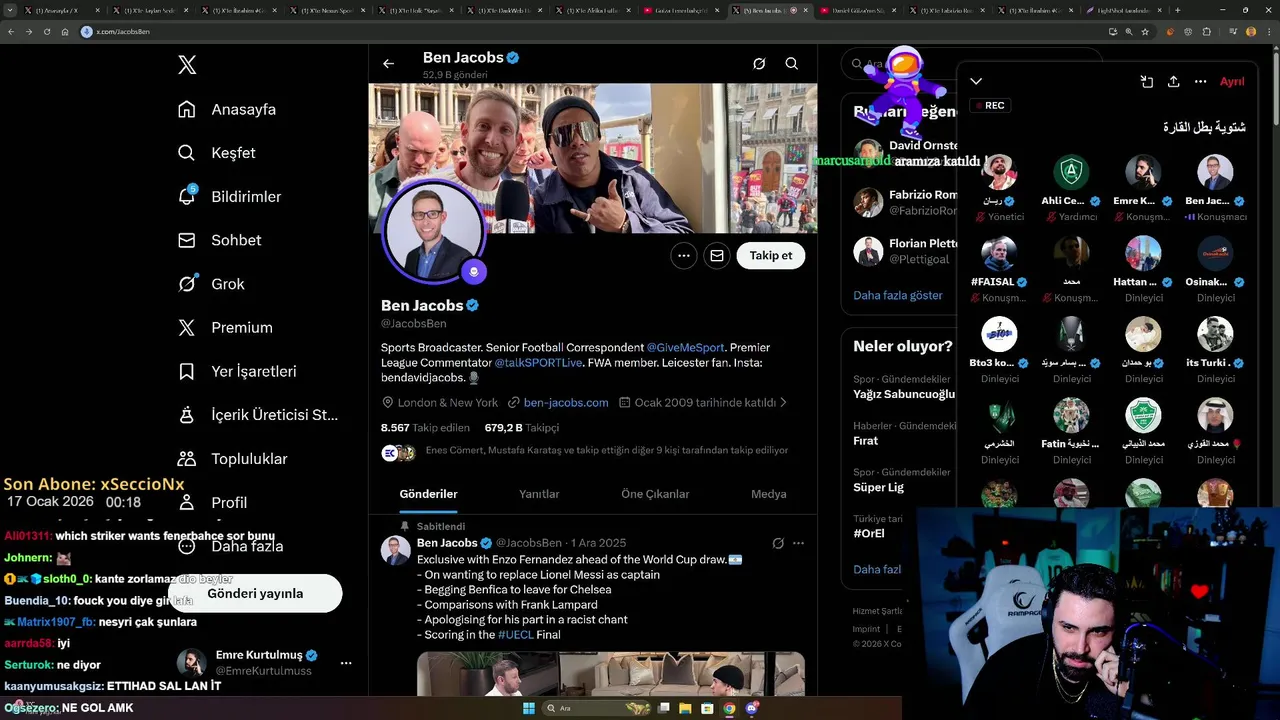This screenshot has width=1280, height=720.
Task: Open Keşfet in the sidebar
Action: pos(216,153)
